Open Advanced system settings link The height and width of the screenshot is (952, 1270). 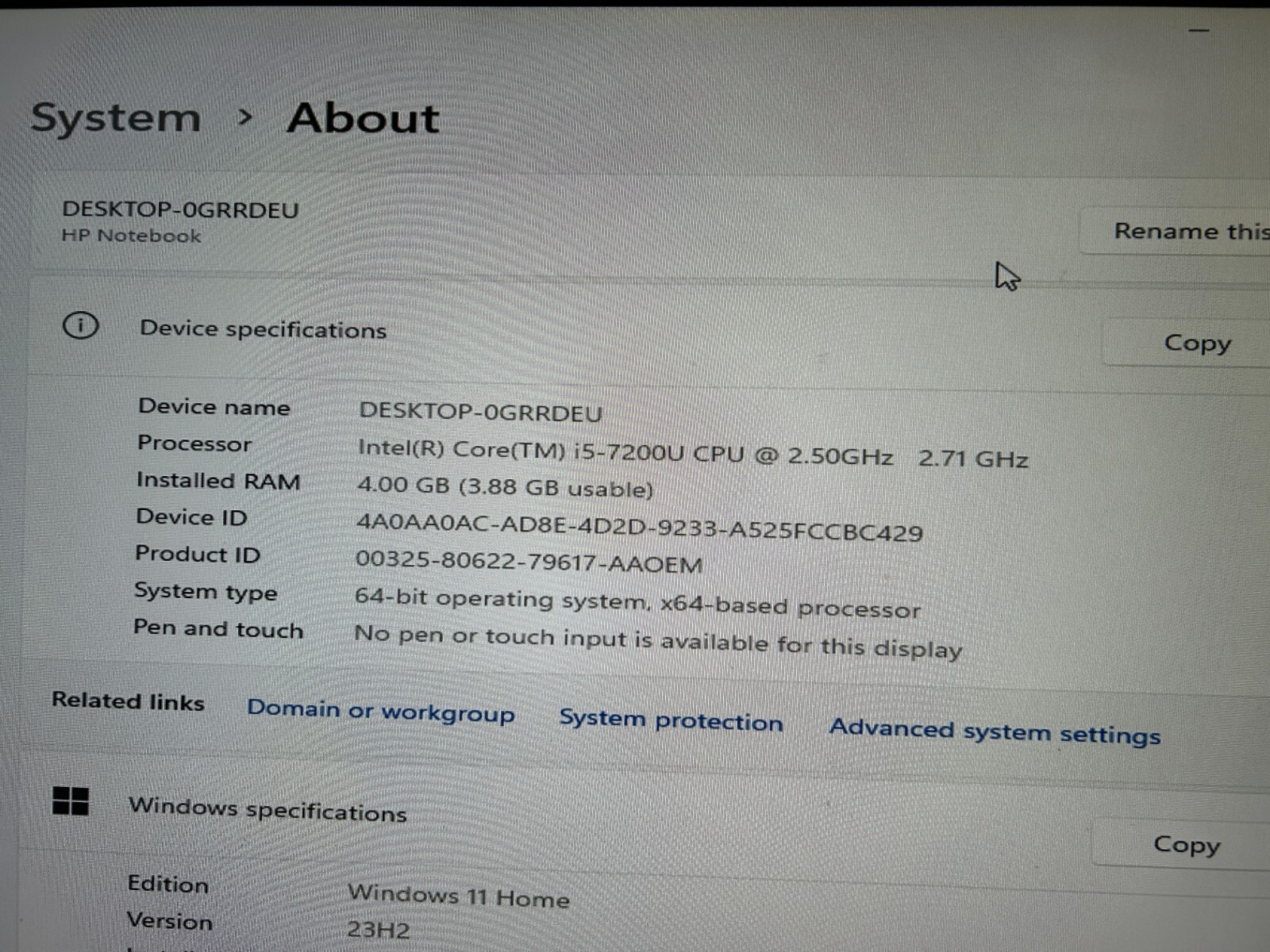995,731
